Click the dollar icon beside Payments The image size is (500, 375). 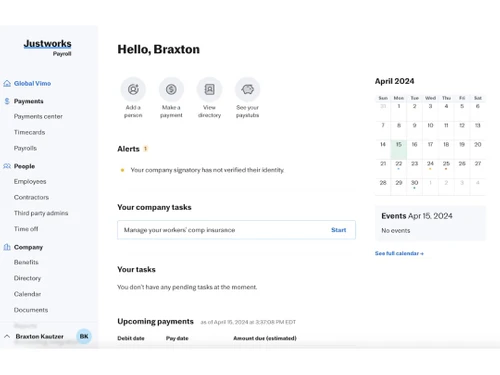tap(7, 101)
